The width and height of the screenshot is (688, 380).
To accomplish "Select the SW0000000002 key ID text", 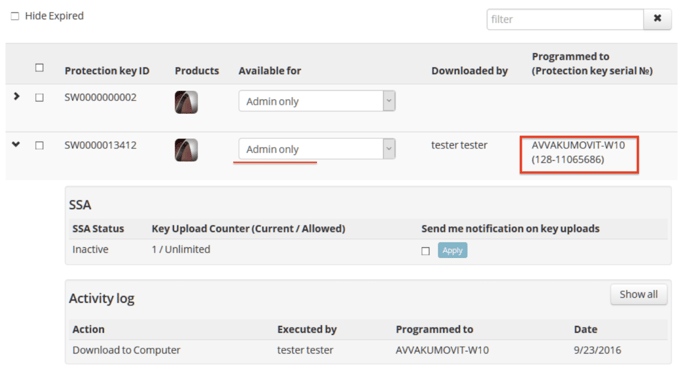I will [100, 97].
